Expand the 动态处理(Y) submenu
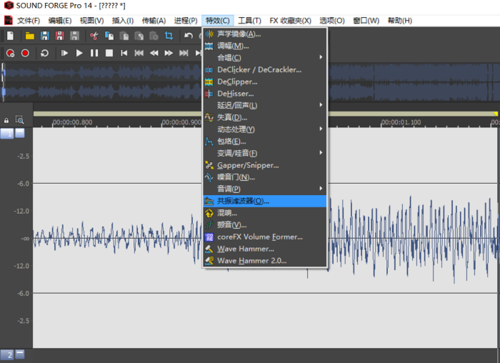The width and height of the screenshot is (500, 363). 265,129
